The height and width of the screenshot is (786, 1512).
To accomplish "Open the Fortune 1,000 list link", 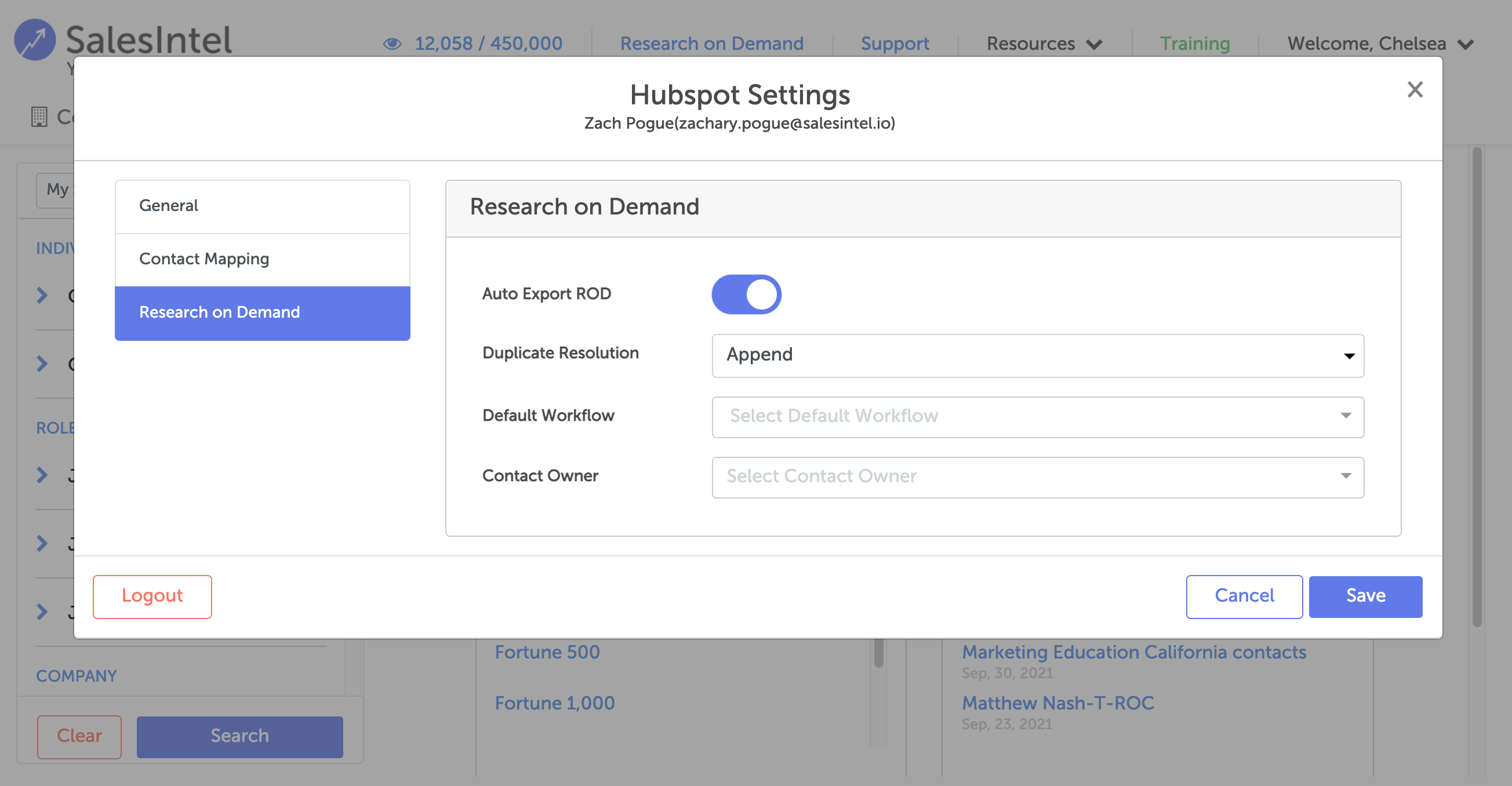I will pos(554,703).
